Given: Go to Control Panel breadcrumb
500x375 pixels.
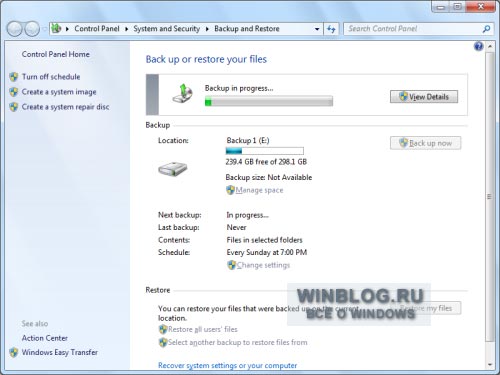Looking at the screenshot, I should point(97,29).
